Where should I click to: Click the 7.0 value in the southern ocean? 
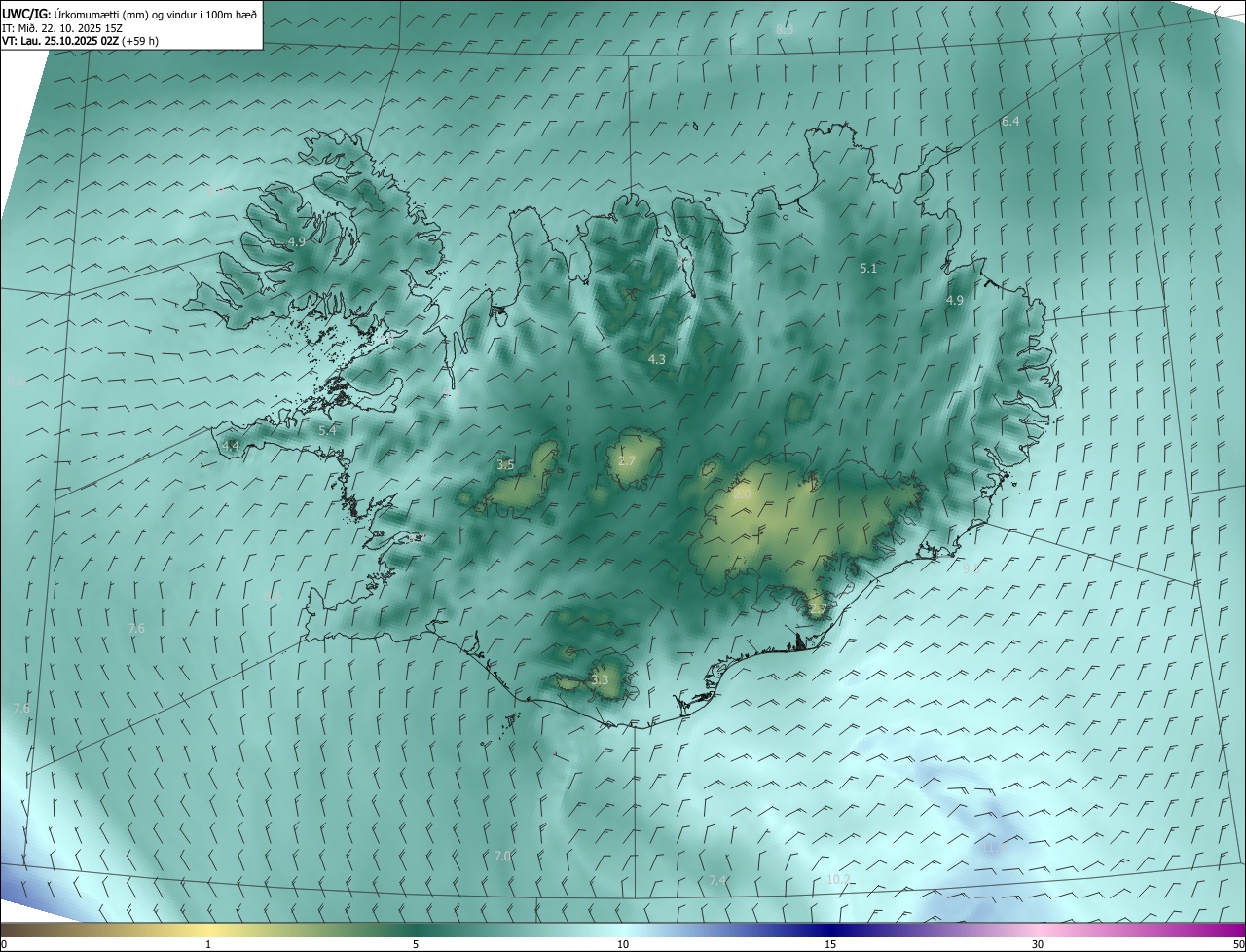(502, 856)
